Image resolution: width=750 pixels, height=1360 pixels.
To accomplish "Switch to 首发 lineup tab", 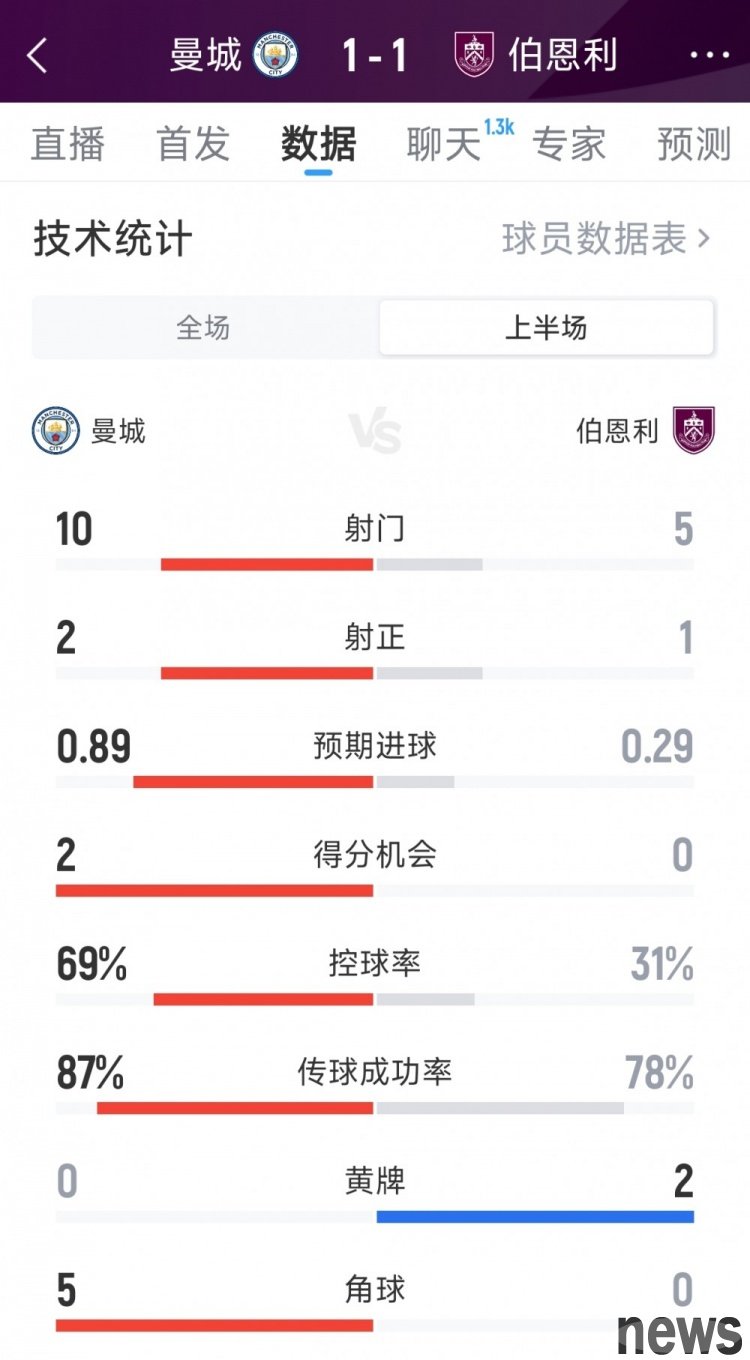I will [193, 145].
